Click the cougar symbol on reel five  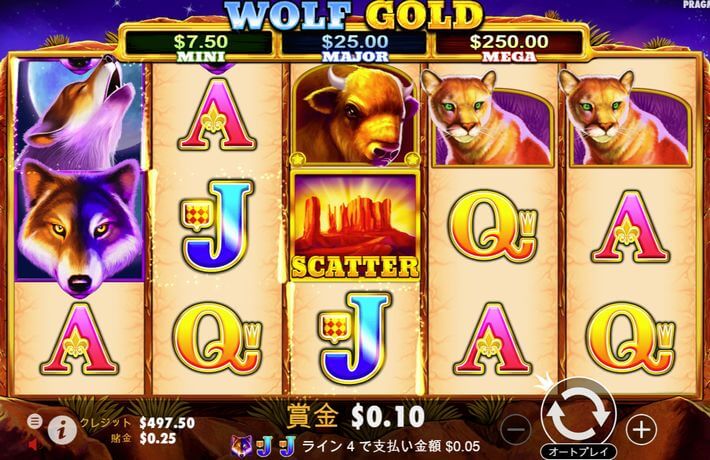628,119
